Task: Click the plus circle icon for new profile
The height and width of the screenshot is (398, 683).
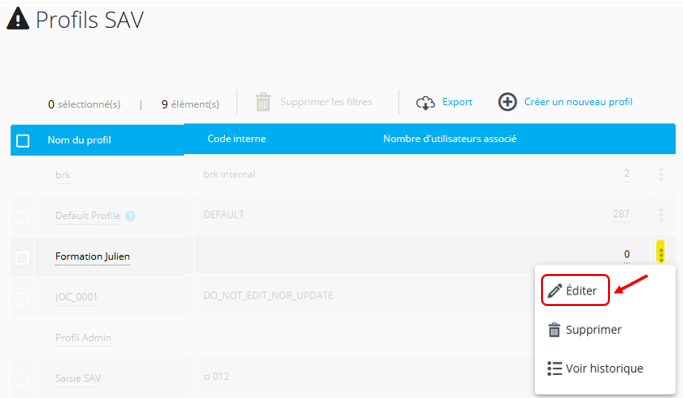Action: 507,102
